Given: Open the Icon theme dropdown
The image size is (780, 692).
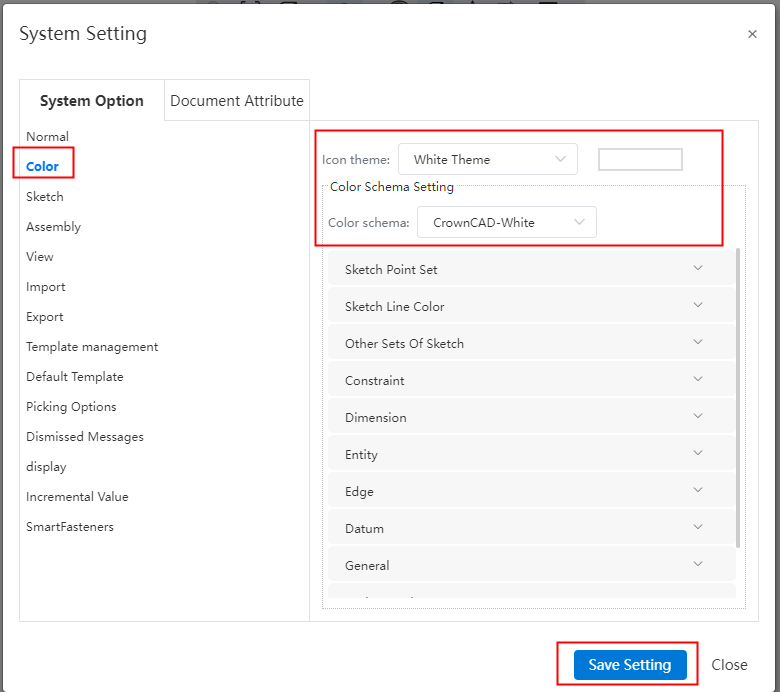Looking at the screenshot, I should pyautogui.click(x=488, y=159).
